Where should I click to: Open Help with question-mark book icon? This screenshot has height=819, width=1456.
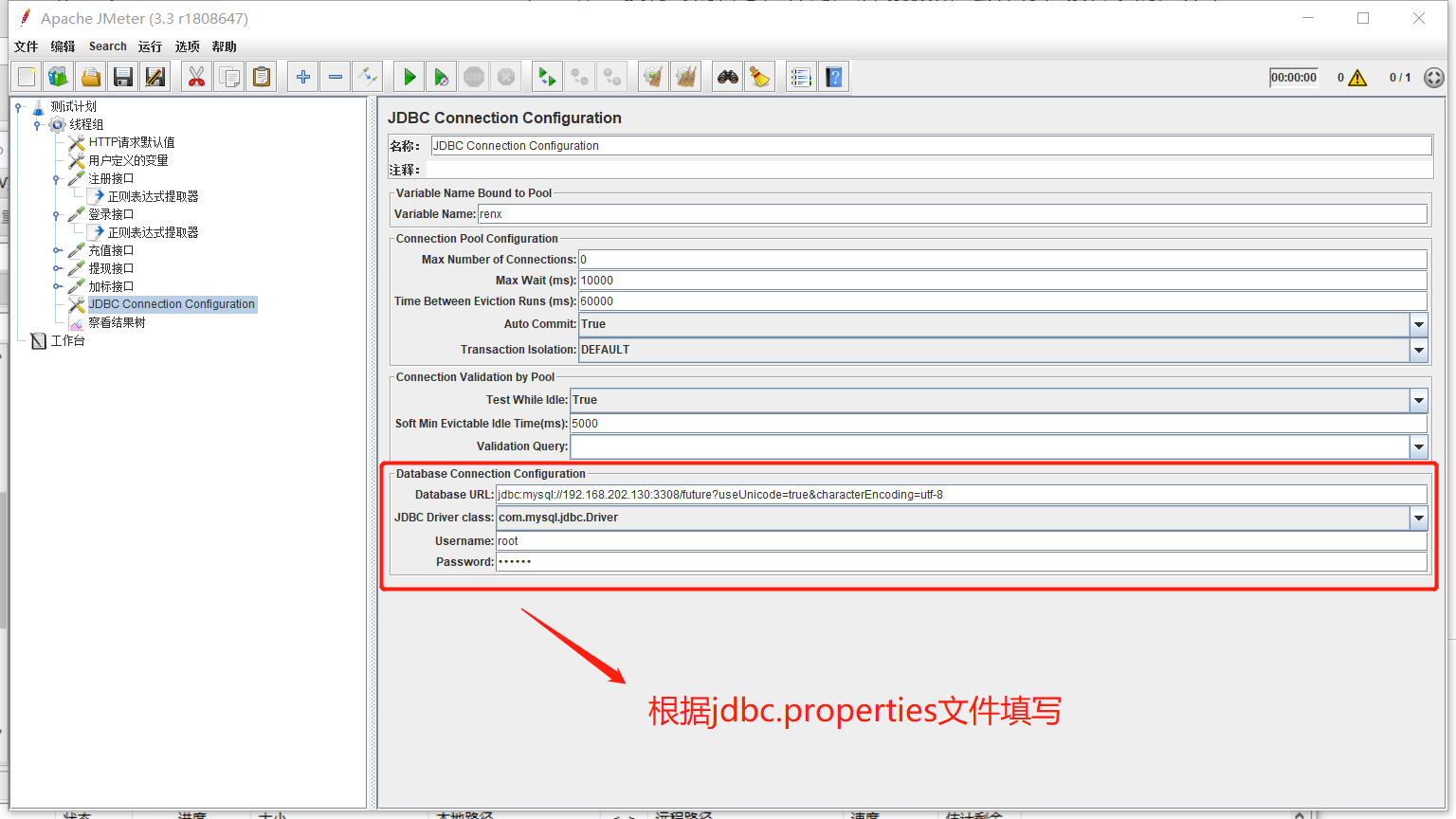tap(833, 77)
